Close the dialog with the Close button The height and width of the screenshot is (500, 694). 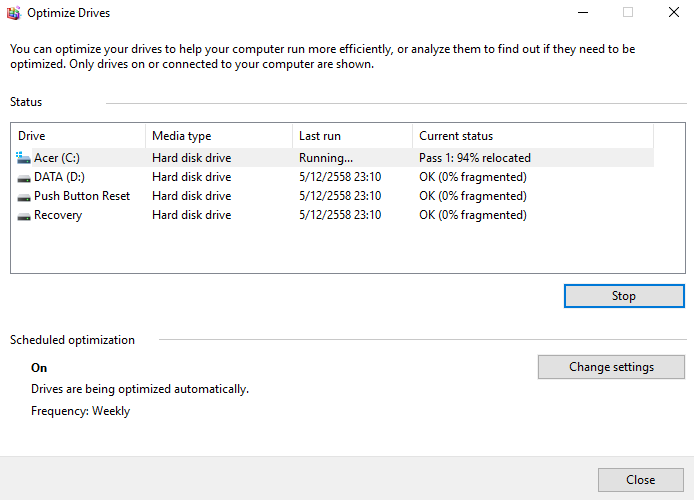click(x=640, y=480)
